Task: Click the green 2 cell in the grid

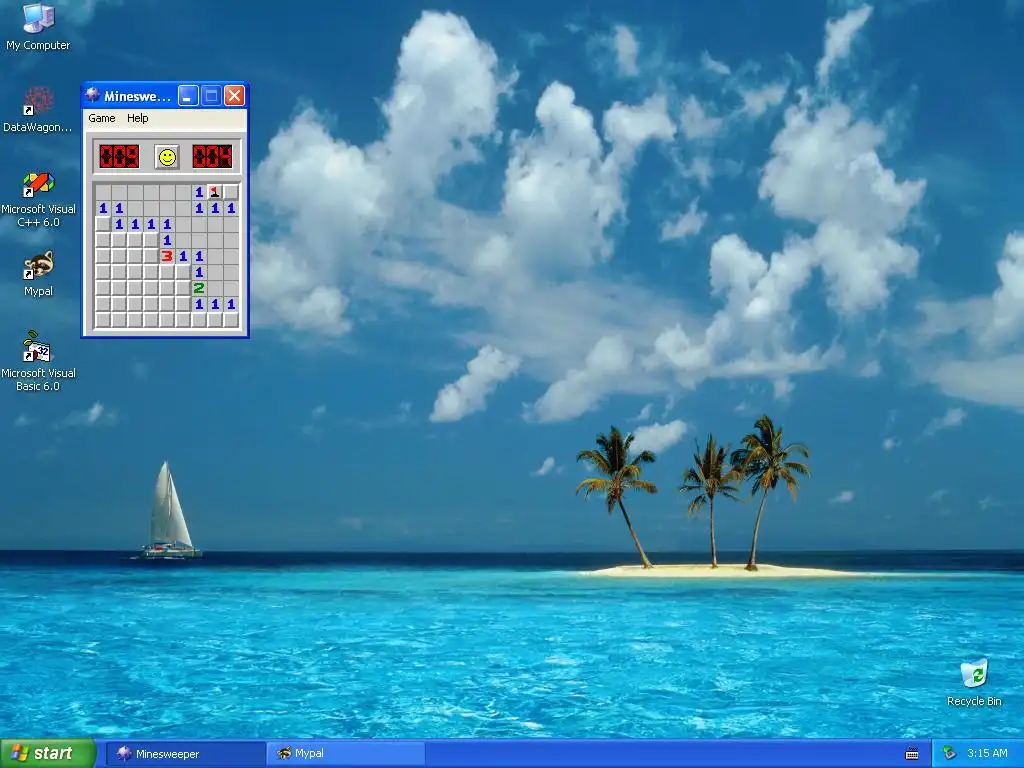Action: (x=199, y=288)
